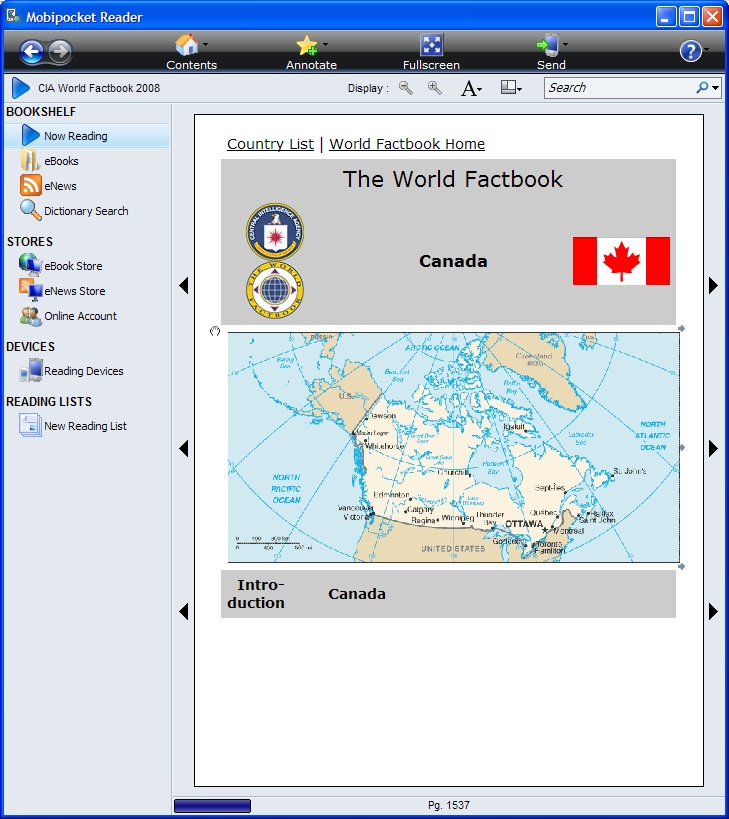Click into the Search field
729x819 pixels.
(619, 88)
